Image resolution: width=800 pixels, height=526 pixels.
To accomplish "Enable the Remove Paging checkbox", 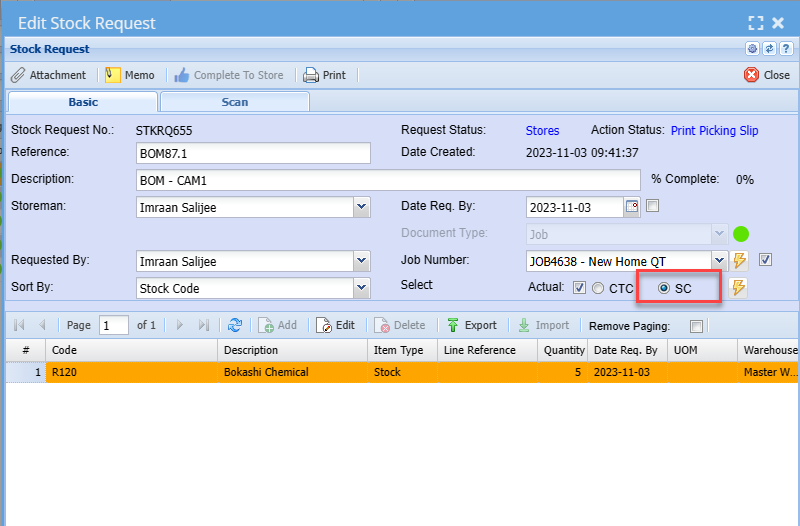I will pyautogui.click(x=697, y=326).
